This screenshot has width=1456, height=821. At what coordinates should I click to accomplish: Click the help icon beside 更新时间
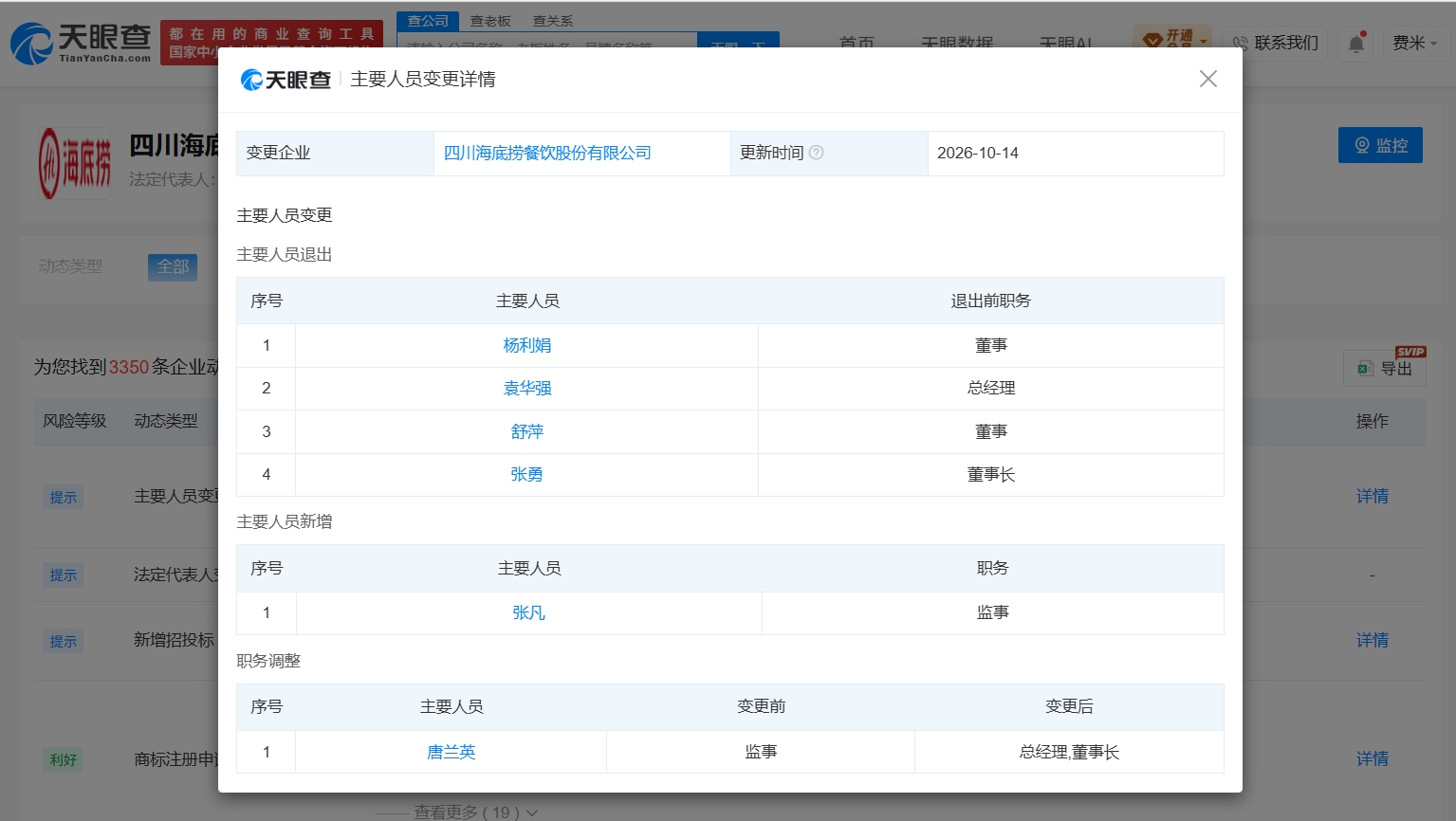pyautogui.click(x=816, y=153)
